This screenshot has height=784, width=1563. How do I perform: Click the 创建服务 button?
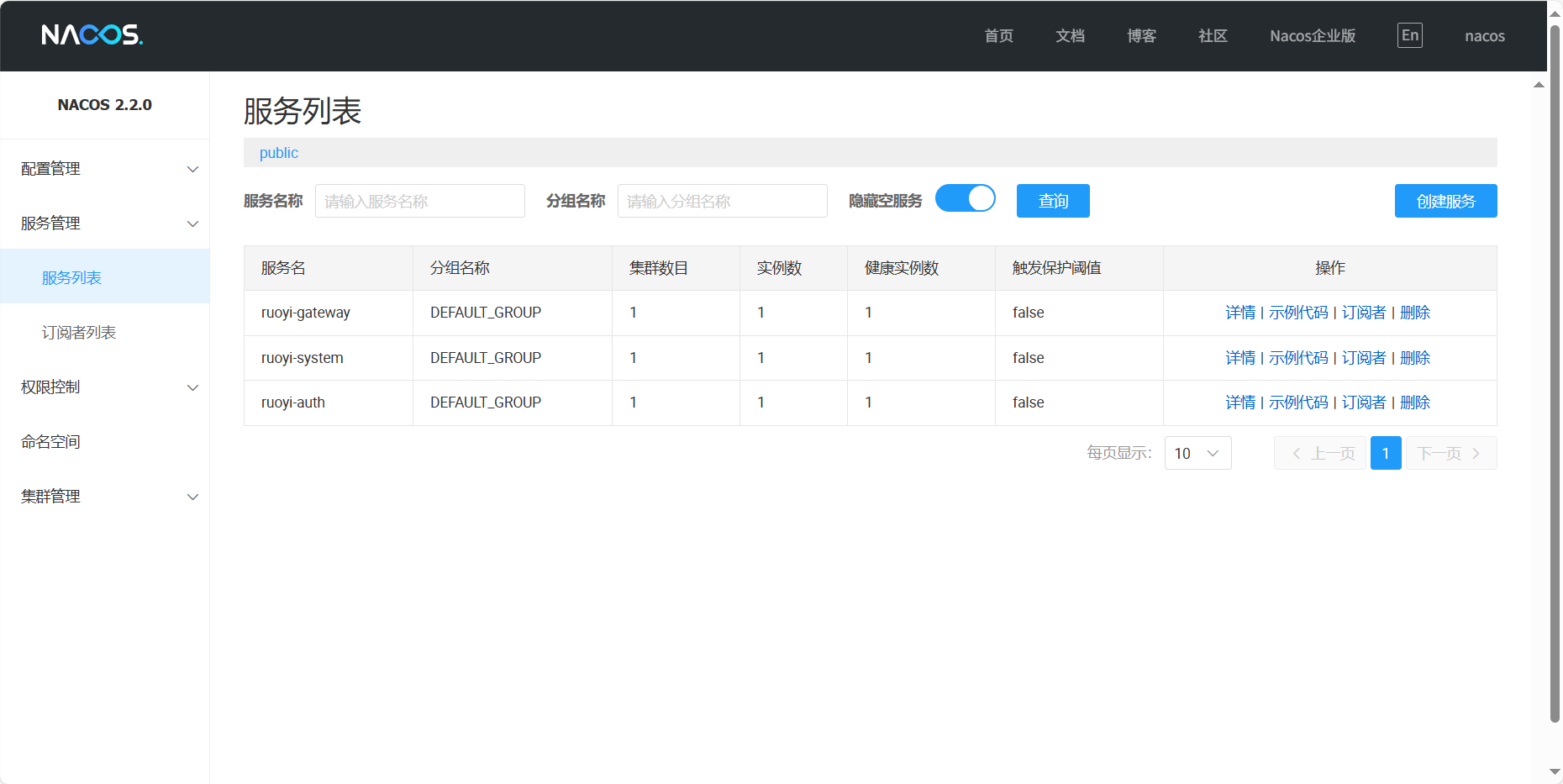tap(1445, 201)
